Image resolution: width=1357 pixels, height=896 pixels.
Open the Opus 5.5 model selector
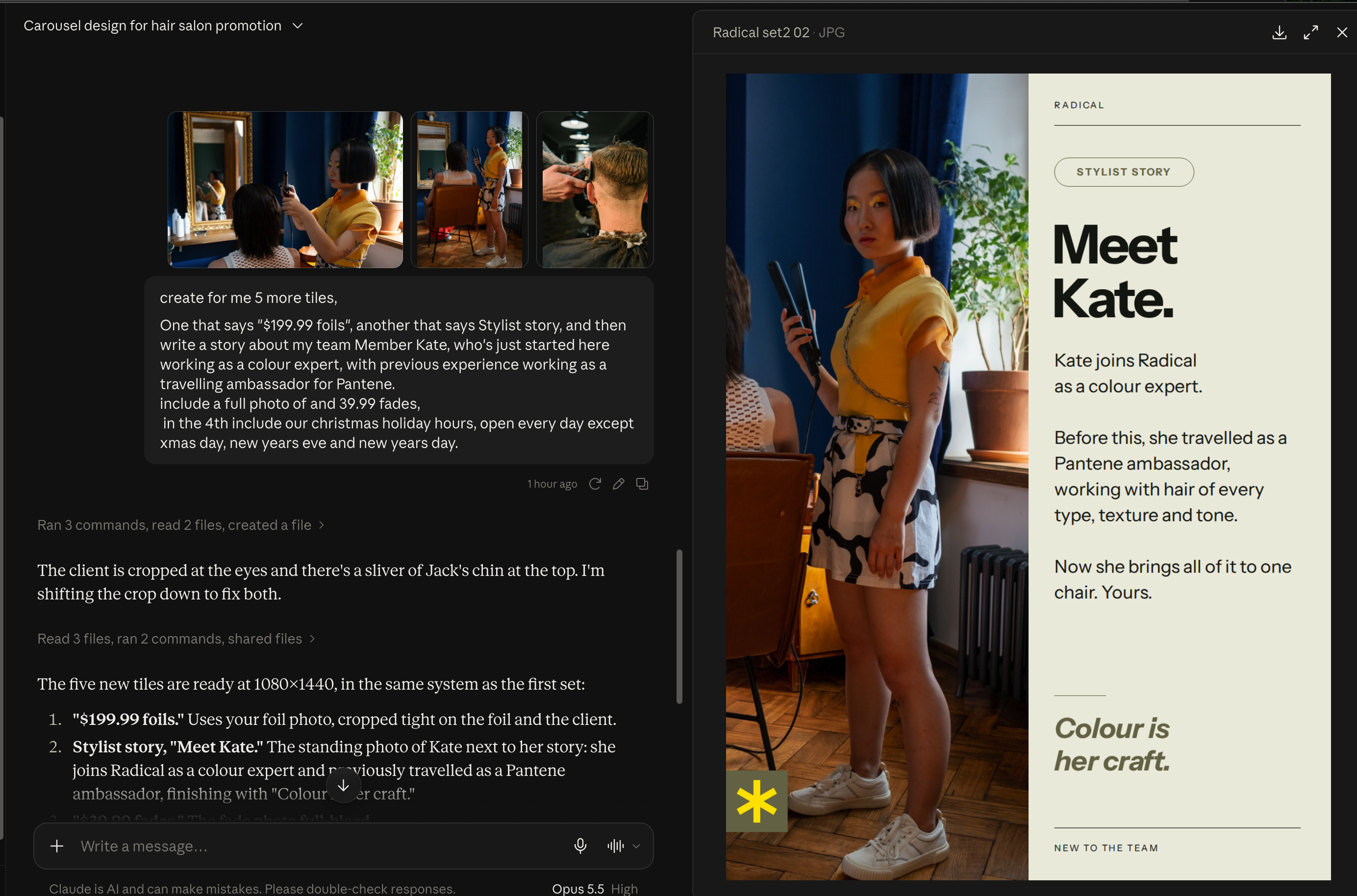(x=578, y=888)
